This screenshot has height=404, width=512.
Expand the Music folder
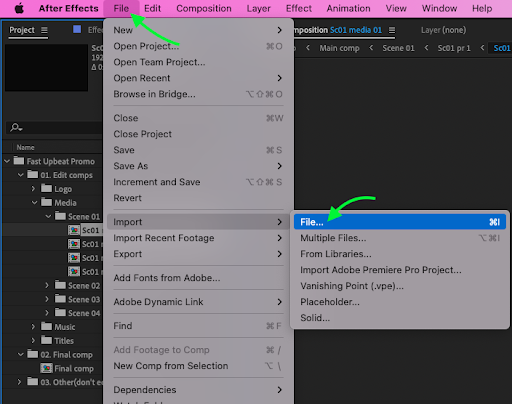33,327
